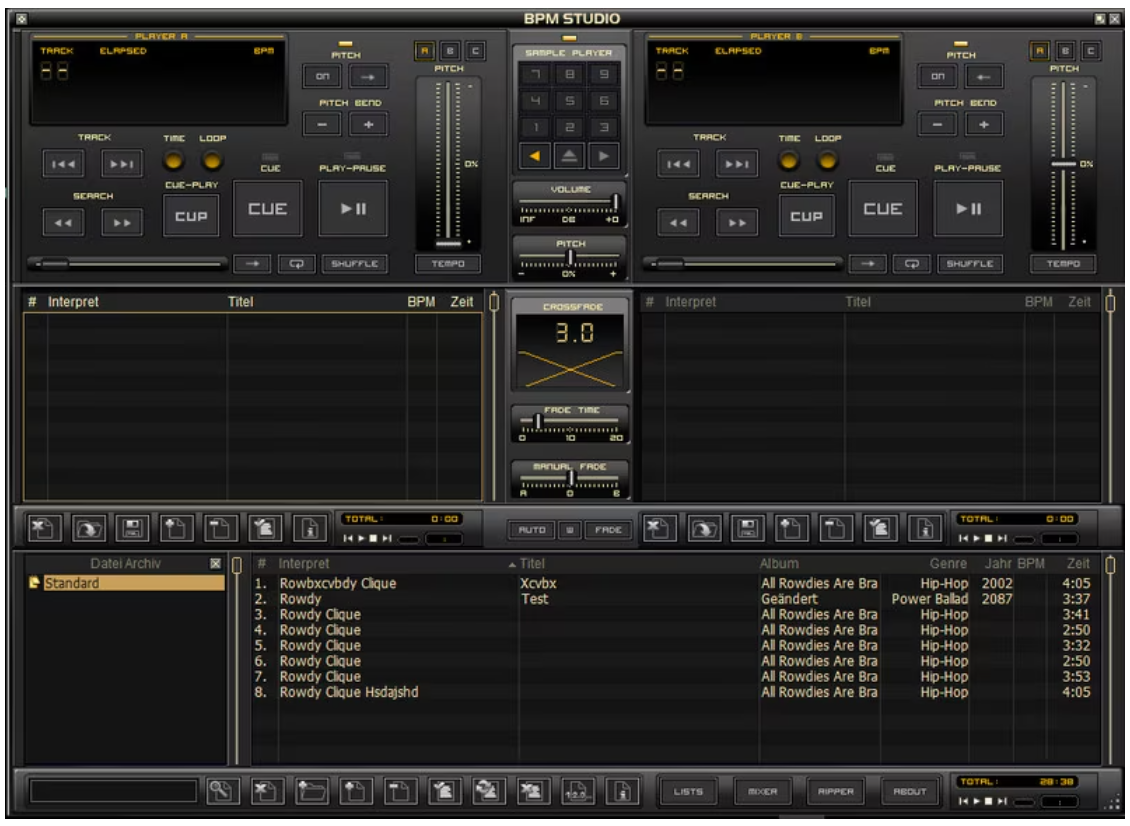The height and width of the screenshot is (826, 1130).
Task: Toggle repeat loop-arrow button on Player A
Action: [296, 264]
